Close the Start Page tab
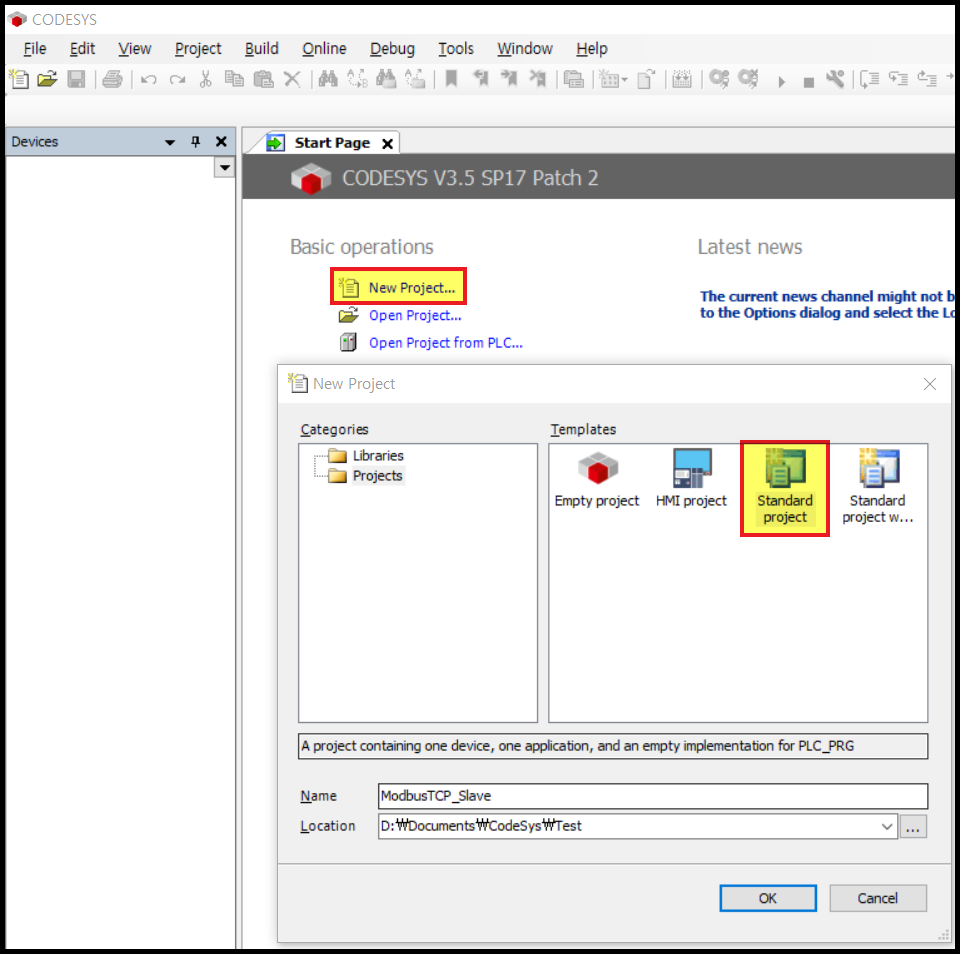 coord(387,144)
